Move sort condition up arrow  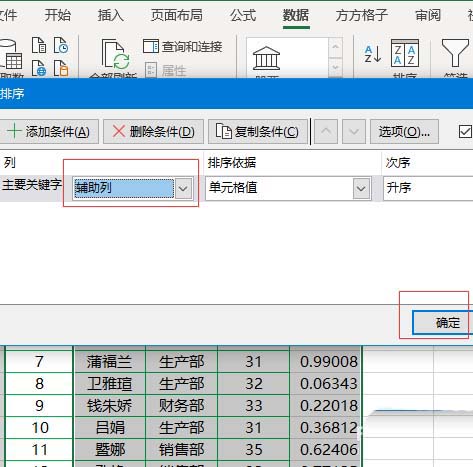(x=326, y=132)
